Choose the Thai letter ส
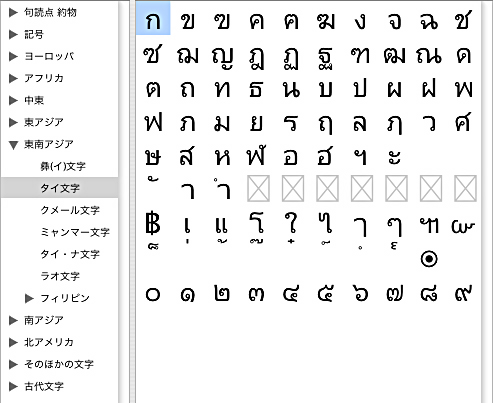 (x=187, y=156)
